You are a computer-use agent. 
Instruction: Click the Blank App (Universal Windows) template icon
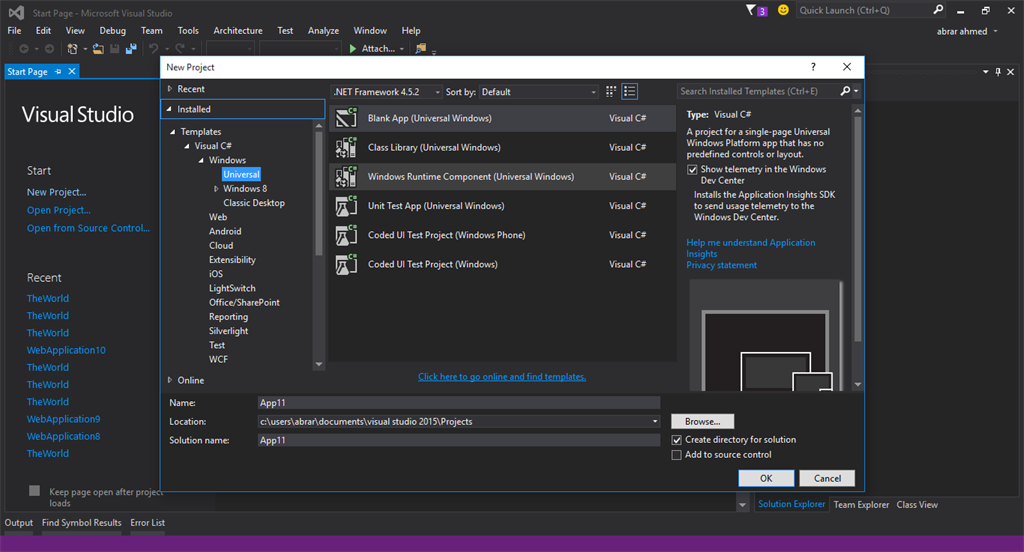coord(346,118)
